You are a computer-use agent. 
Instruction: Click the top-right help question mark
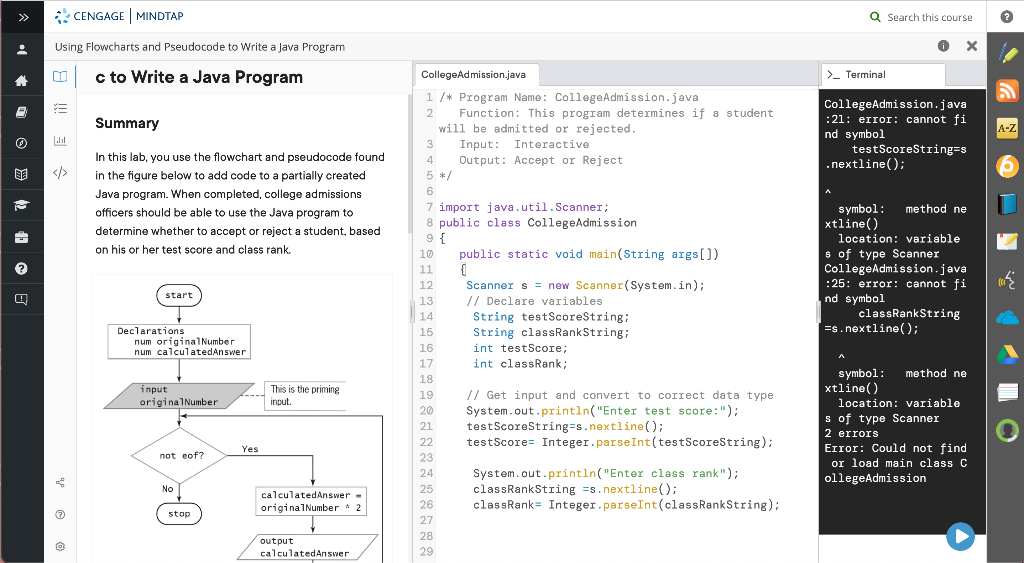click(x=1006, y=17)
